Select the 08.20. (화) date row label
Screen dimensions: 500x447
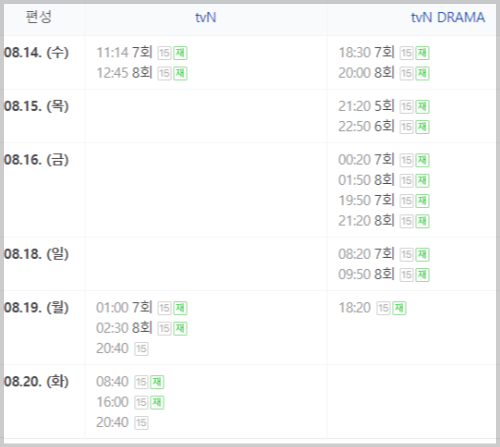[x=36, y=381]
